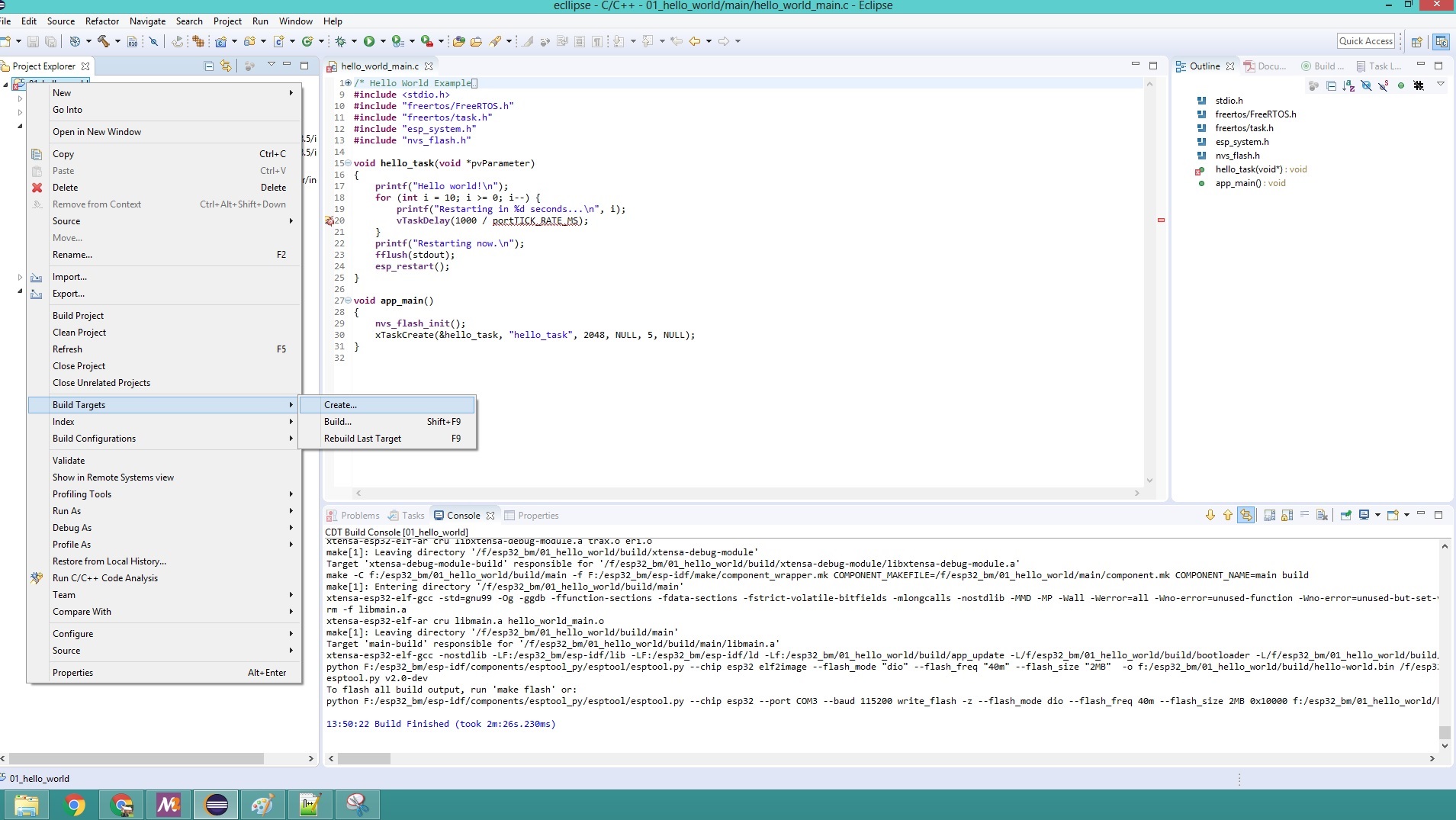Select Build... in Build Targets submenu

pos(387,422)
